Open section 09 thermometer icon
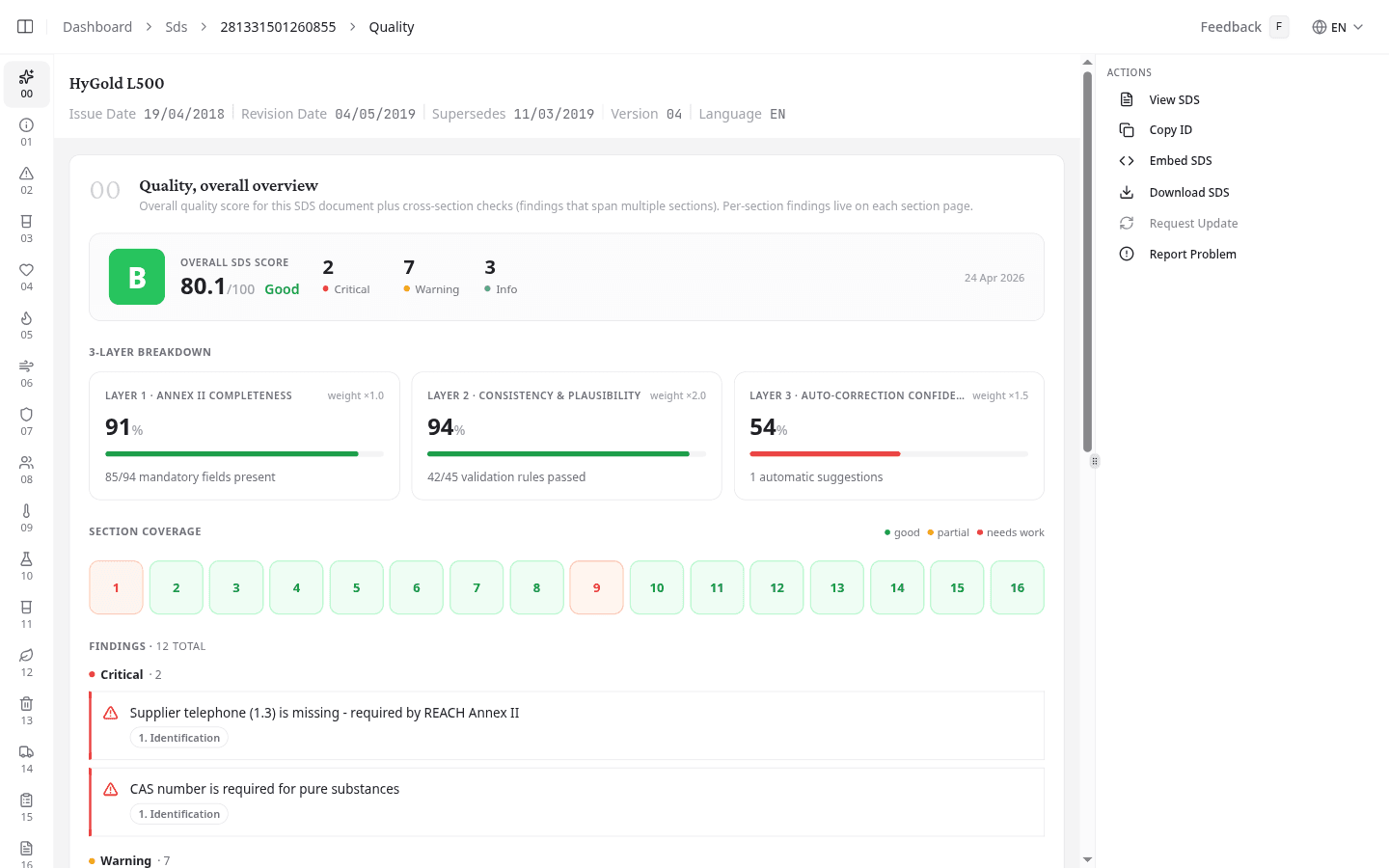 (x=27, y=511)
